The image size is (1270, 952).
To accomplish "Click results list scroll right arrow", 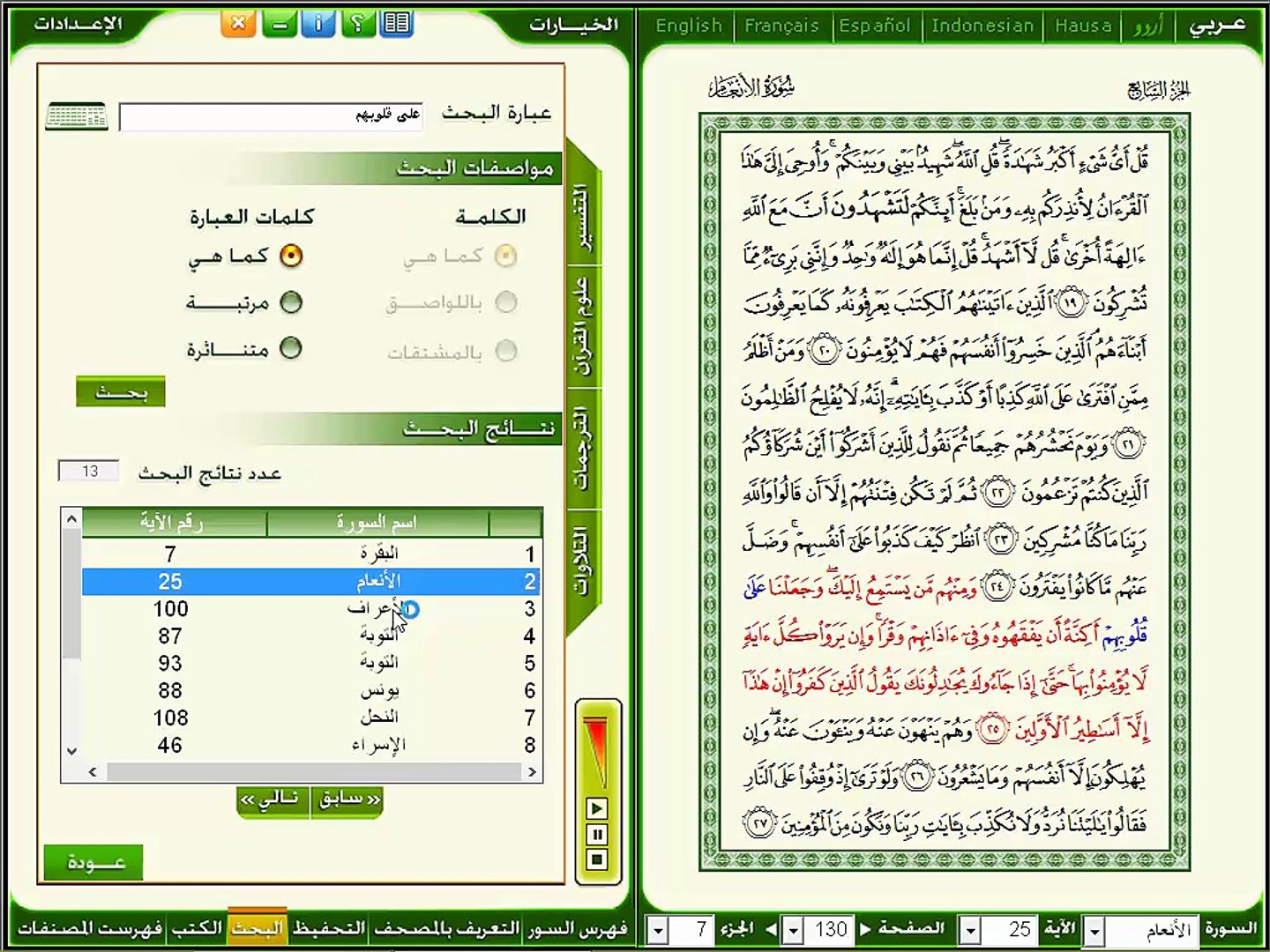I will (532, 772).
